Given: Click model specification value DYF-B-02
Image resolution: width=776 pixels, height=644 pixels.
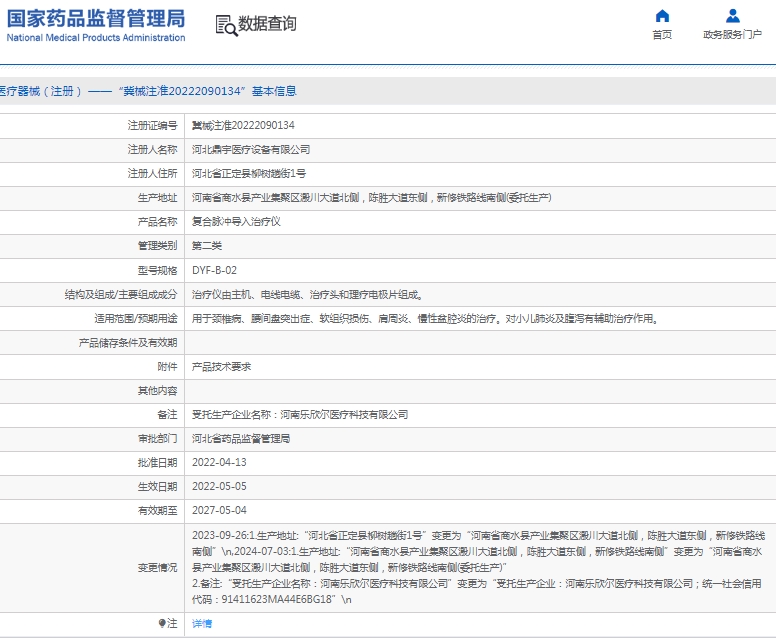Looking at the screenshot, I should point(214,270).
